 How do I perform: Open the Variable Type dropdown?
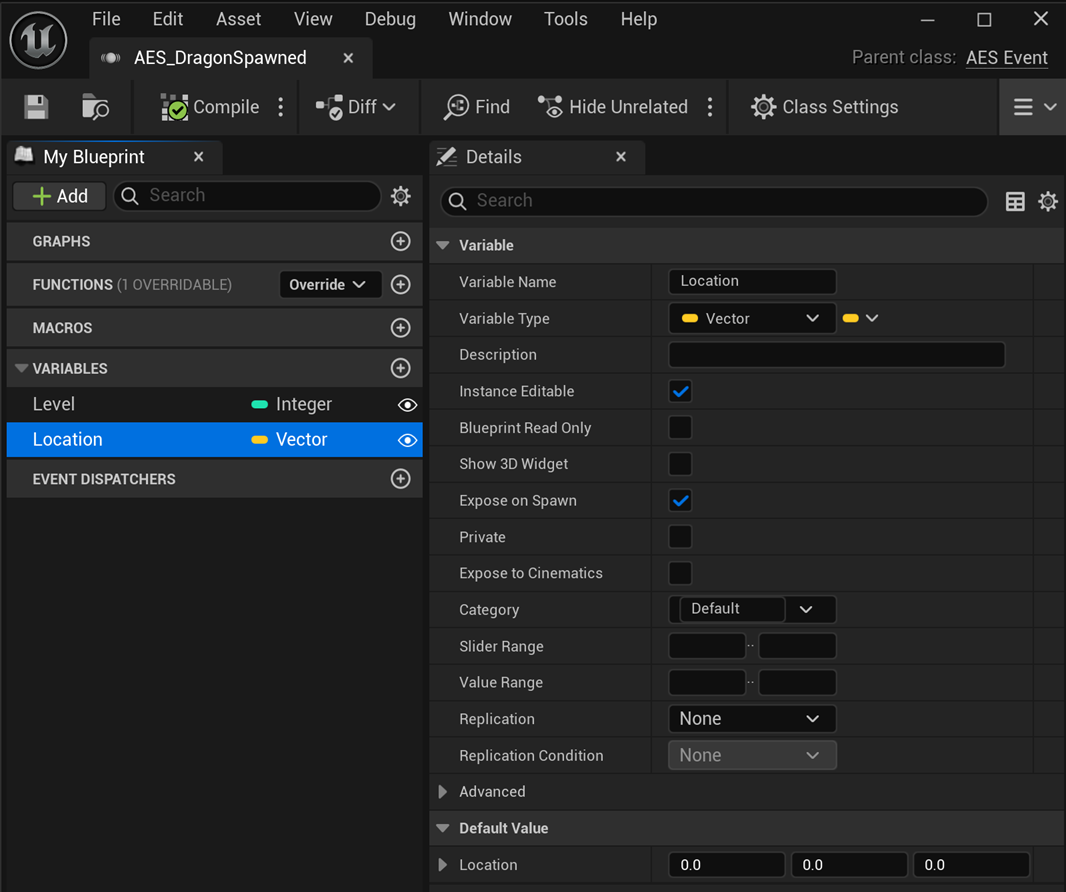(x=752, y=318)
